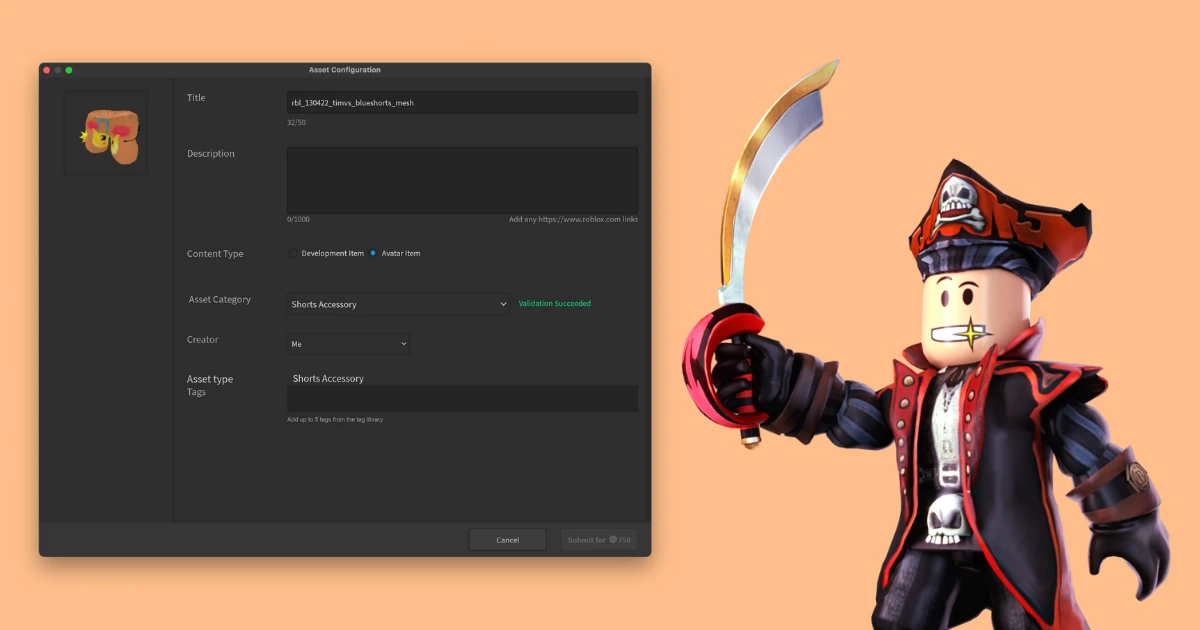Screen dimensions: 1200x630
Task: Click the filled Avatar Item radio indicator
Action: click(372, 253)
